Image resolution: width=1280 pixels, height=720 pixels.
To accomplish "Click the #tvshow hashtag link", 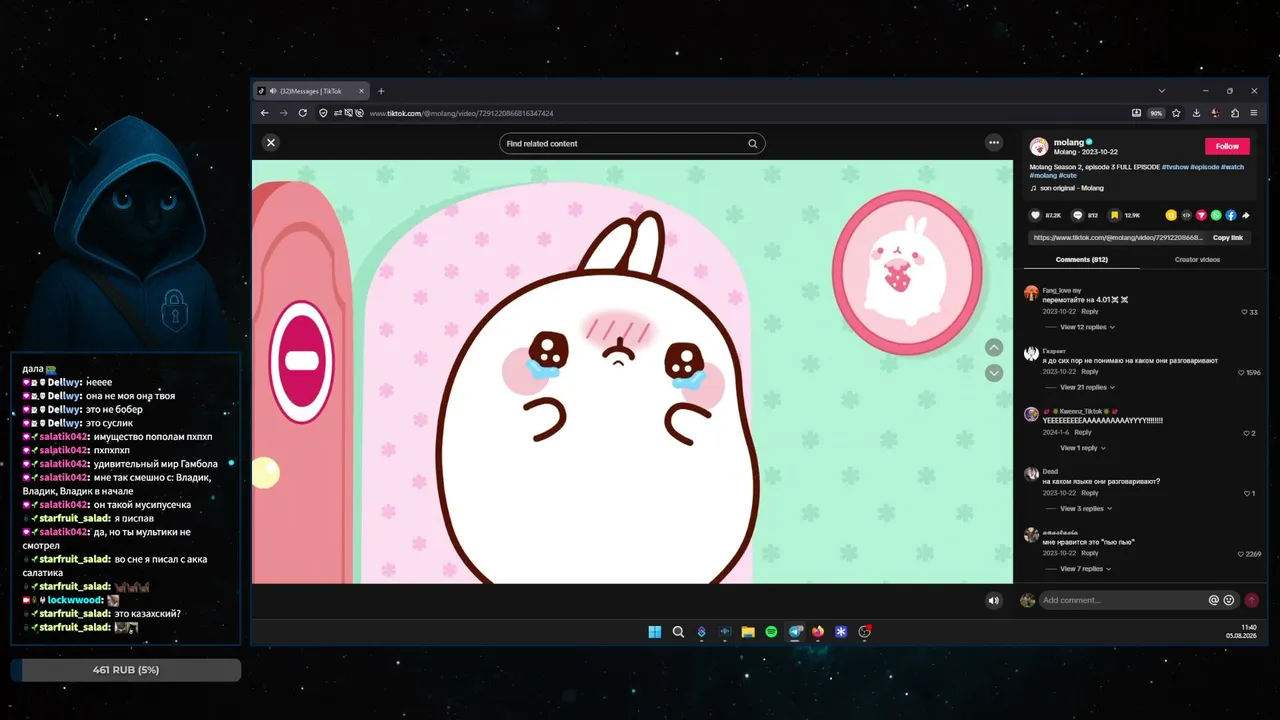I will (x=1175, y=167).
